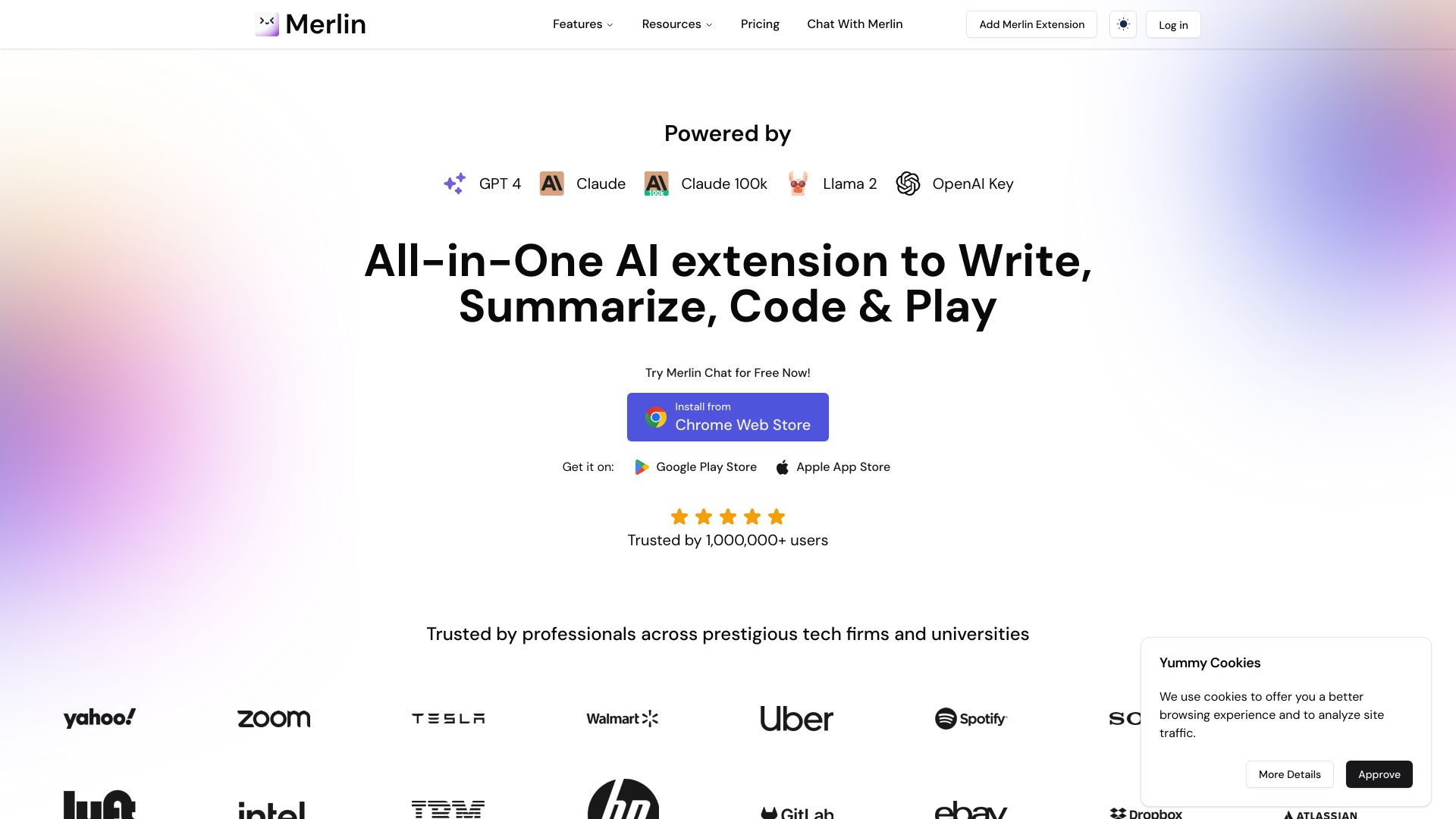The image size is (1456, 819).
Task: Open More Details cookie settings
Action: pyautogui.click(x=1289, y=774)
